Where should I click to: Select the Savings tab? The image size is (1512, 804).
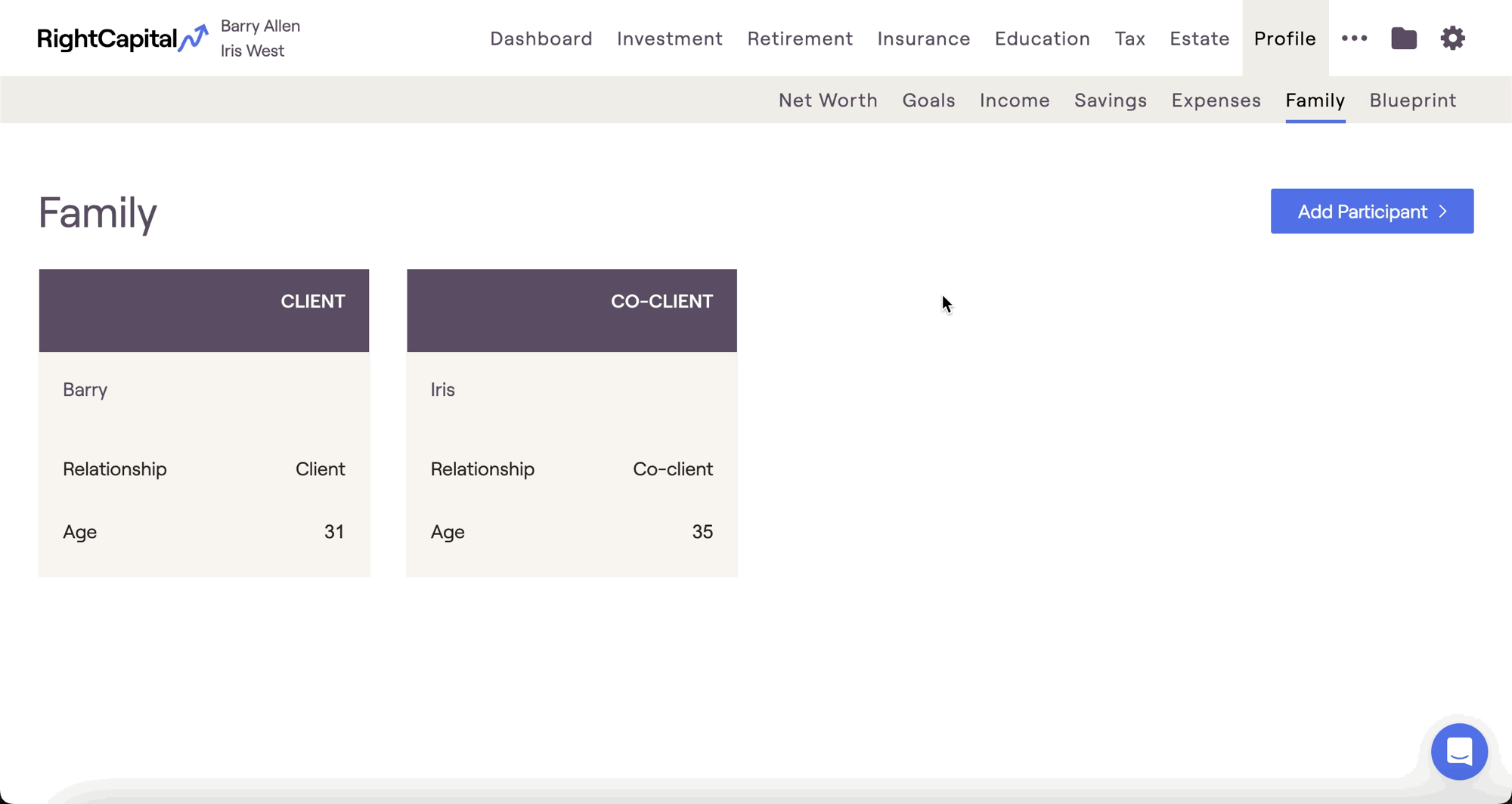[1110, 100]
